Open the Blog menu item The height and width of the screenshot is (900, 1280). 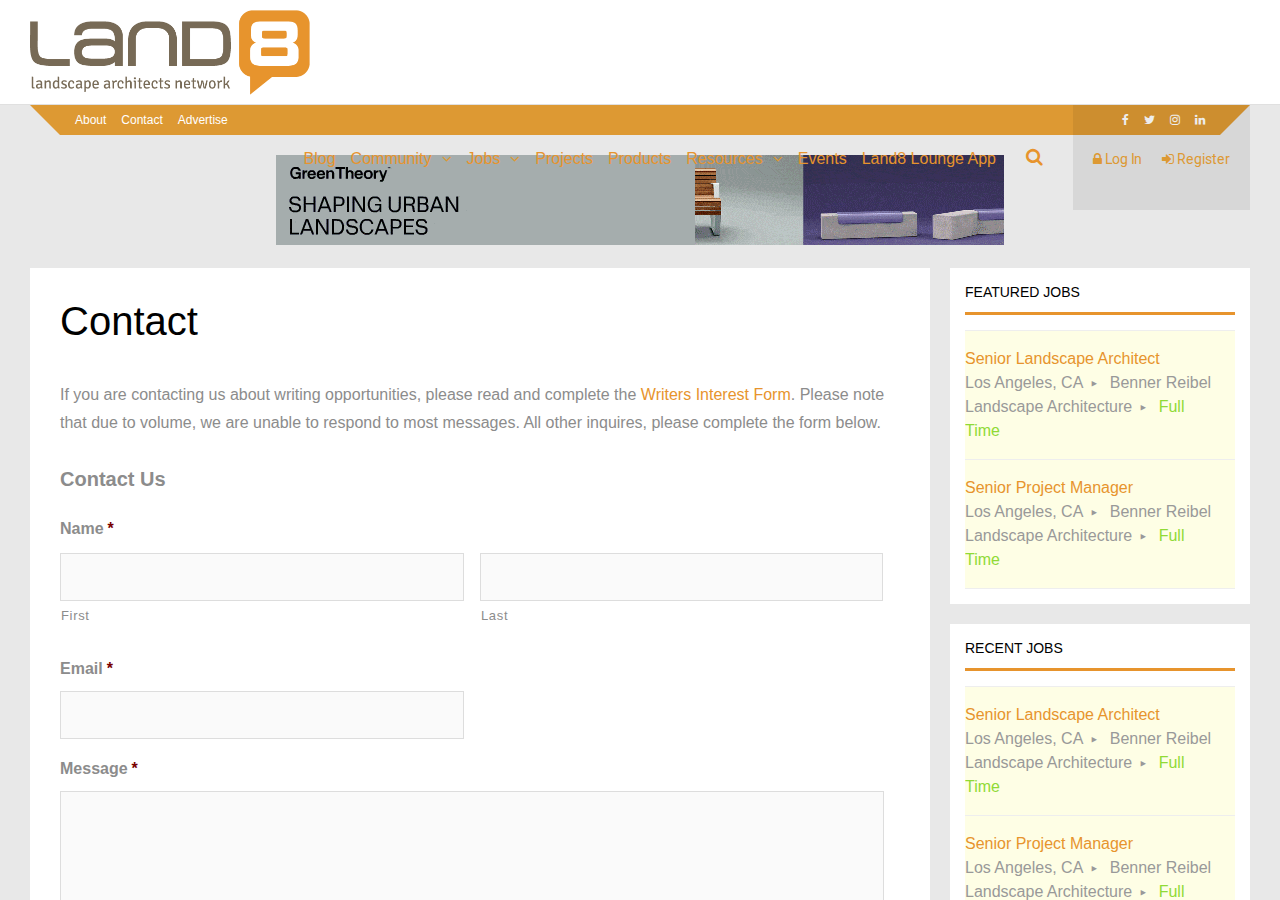click(319, 158)
